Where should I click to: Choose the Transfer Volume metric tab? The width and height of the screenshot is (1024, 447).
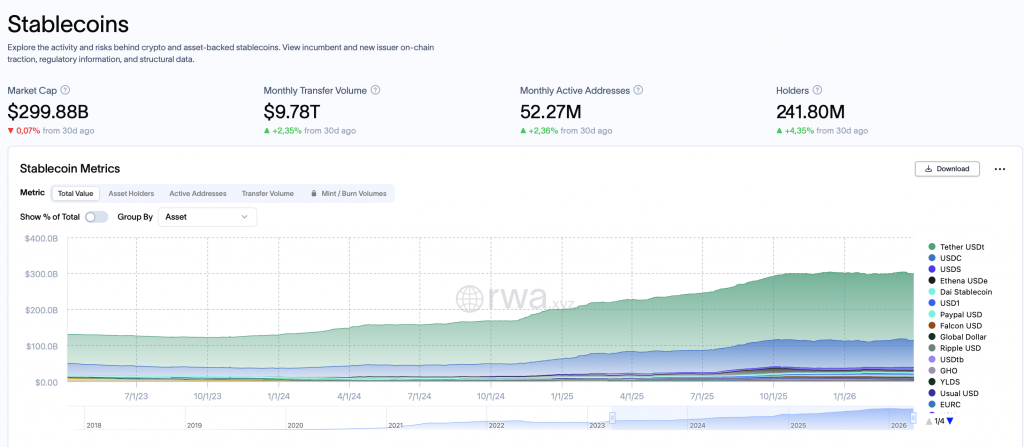(267, 194)
